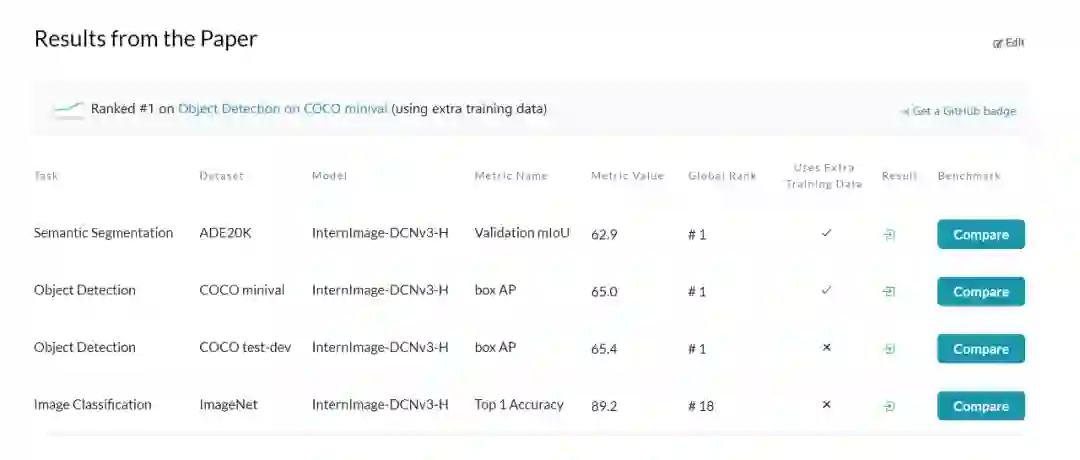Screen dimensions: 1080x460
Task: Click the COCO test-dev dataset name
Action: coord(245,348)
